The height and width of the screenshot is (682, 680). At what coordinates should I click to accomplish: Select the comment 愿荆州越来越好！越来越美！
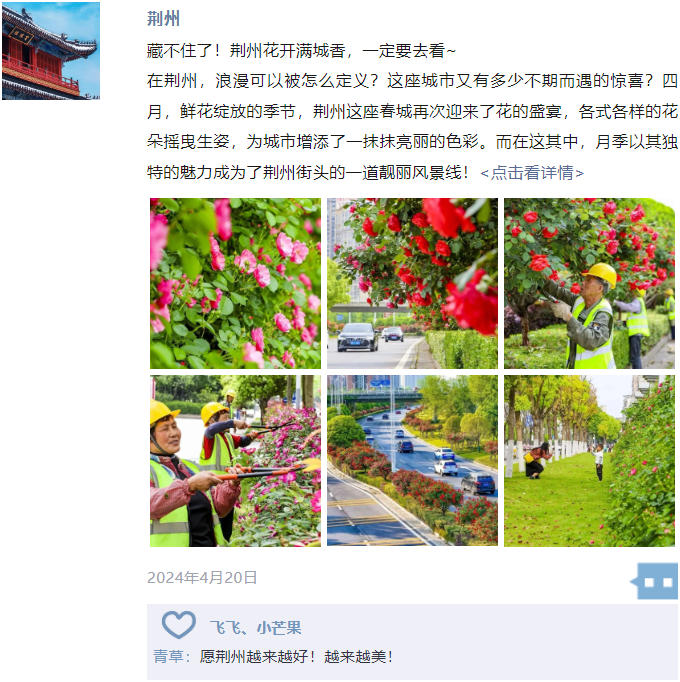[x=296, y=656]
